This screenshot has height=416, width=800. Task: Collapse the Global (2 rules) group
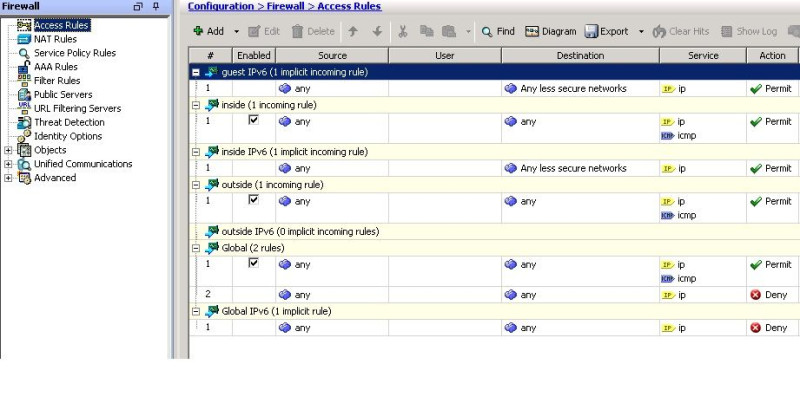(x=195, y=248)
